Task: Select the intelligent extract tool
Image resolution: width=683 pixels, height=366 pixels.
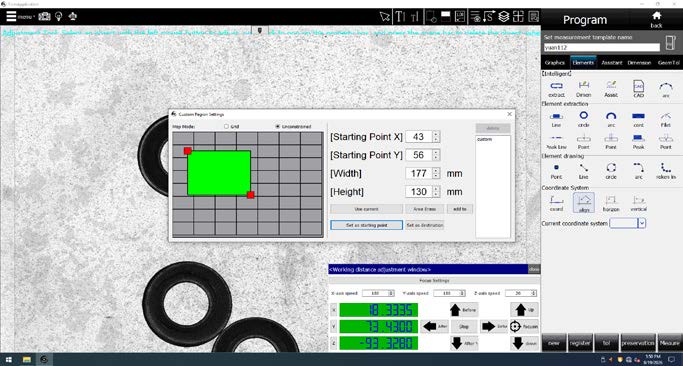Action: point(556,89)
